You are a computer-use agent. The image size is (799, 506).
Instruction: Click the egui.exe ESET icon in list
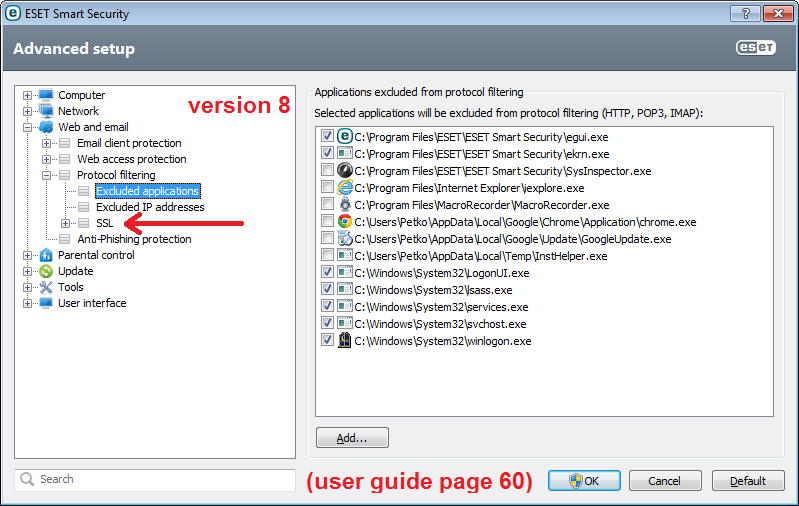[345, 136]
